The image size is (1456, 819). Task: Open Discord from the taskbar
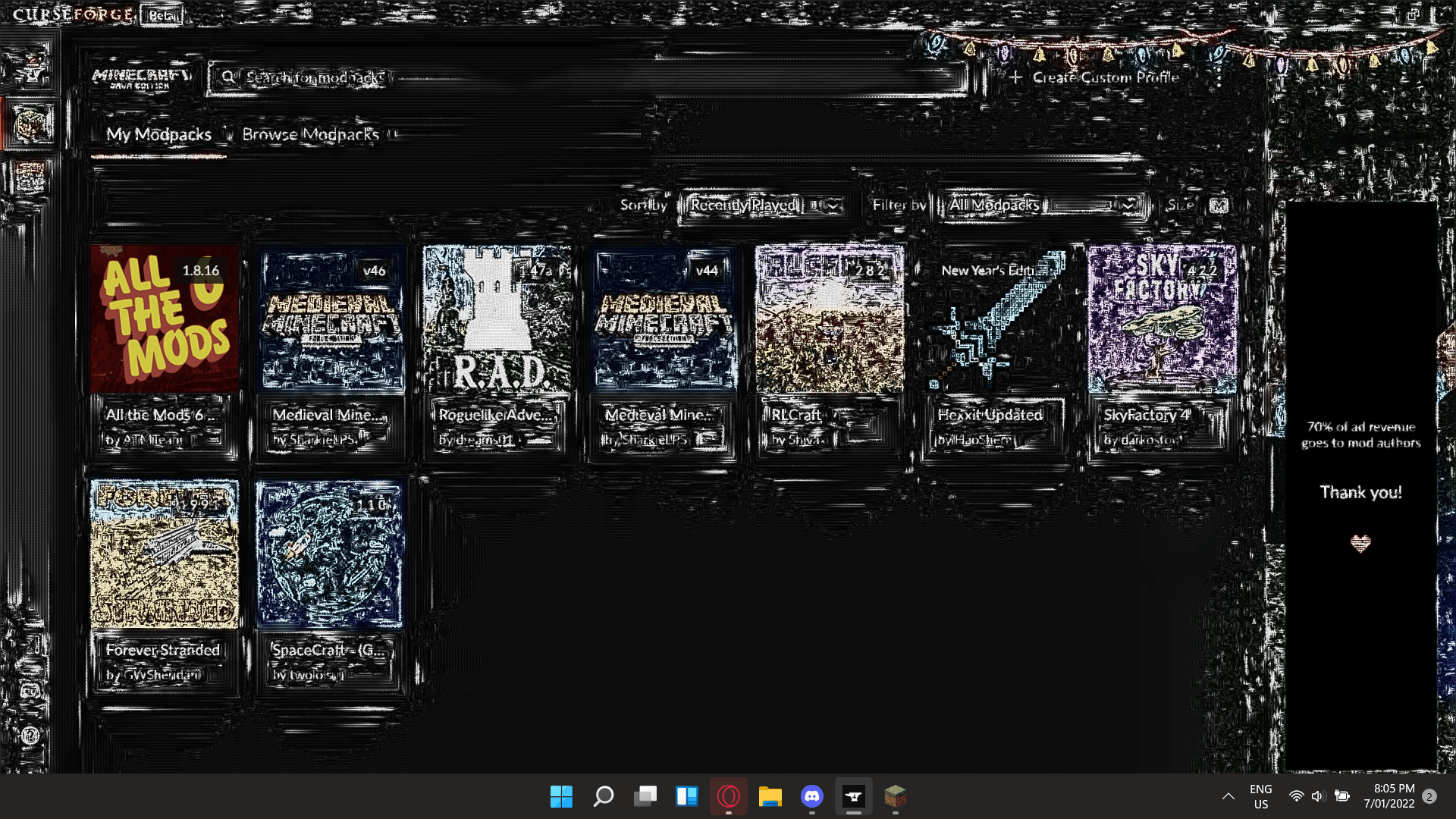coord(811,796)
